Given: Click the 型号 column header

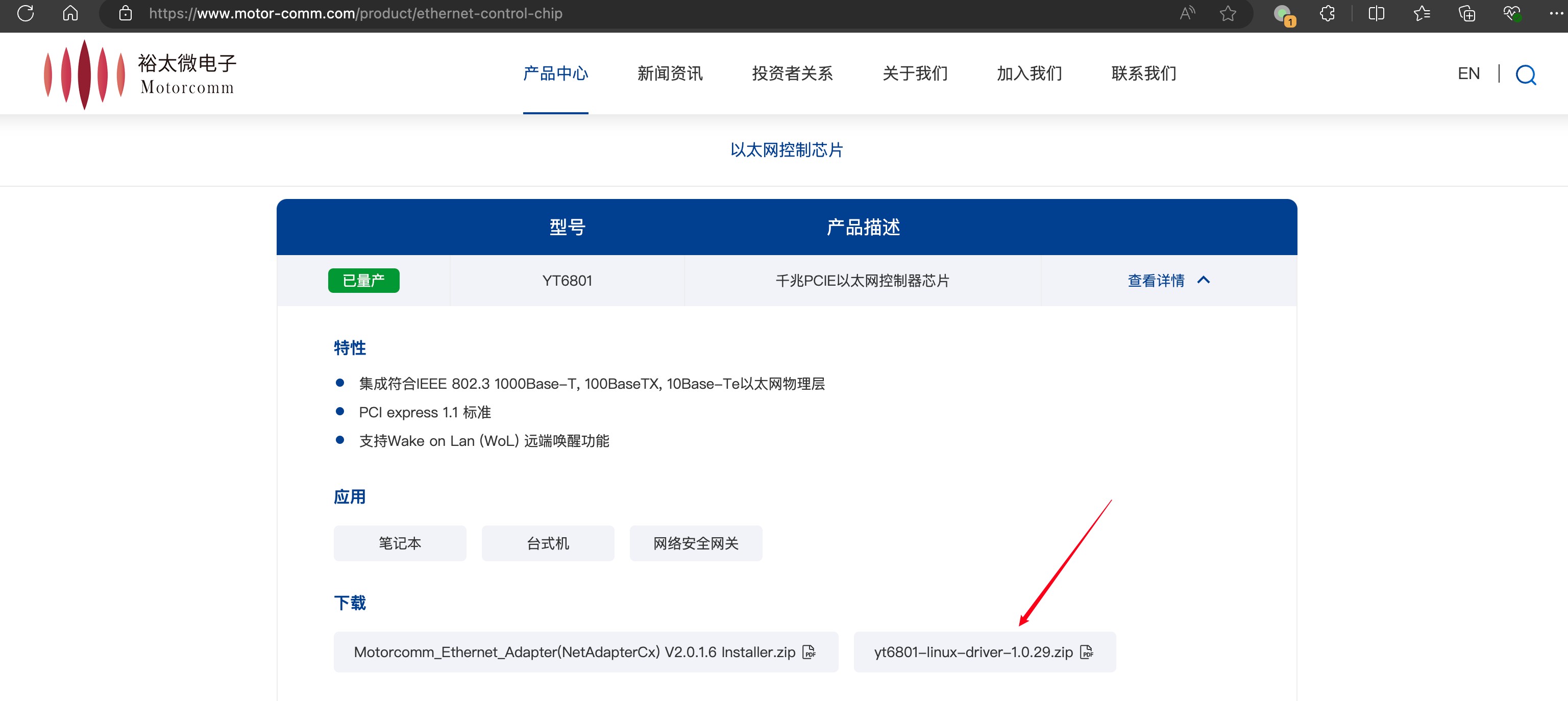Looking at the screenshot, I should point(567,227).
